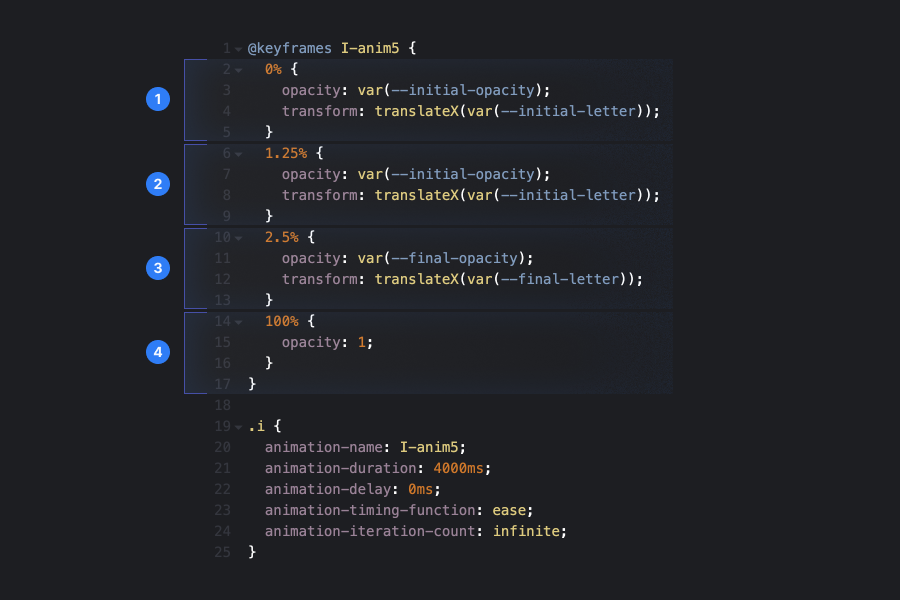Collapse the 2.5% keyframe fold arrow
900x600 pixels.
tap(238, 238)
